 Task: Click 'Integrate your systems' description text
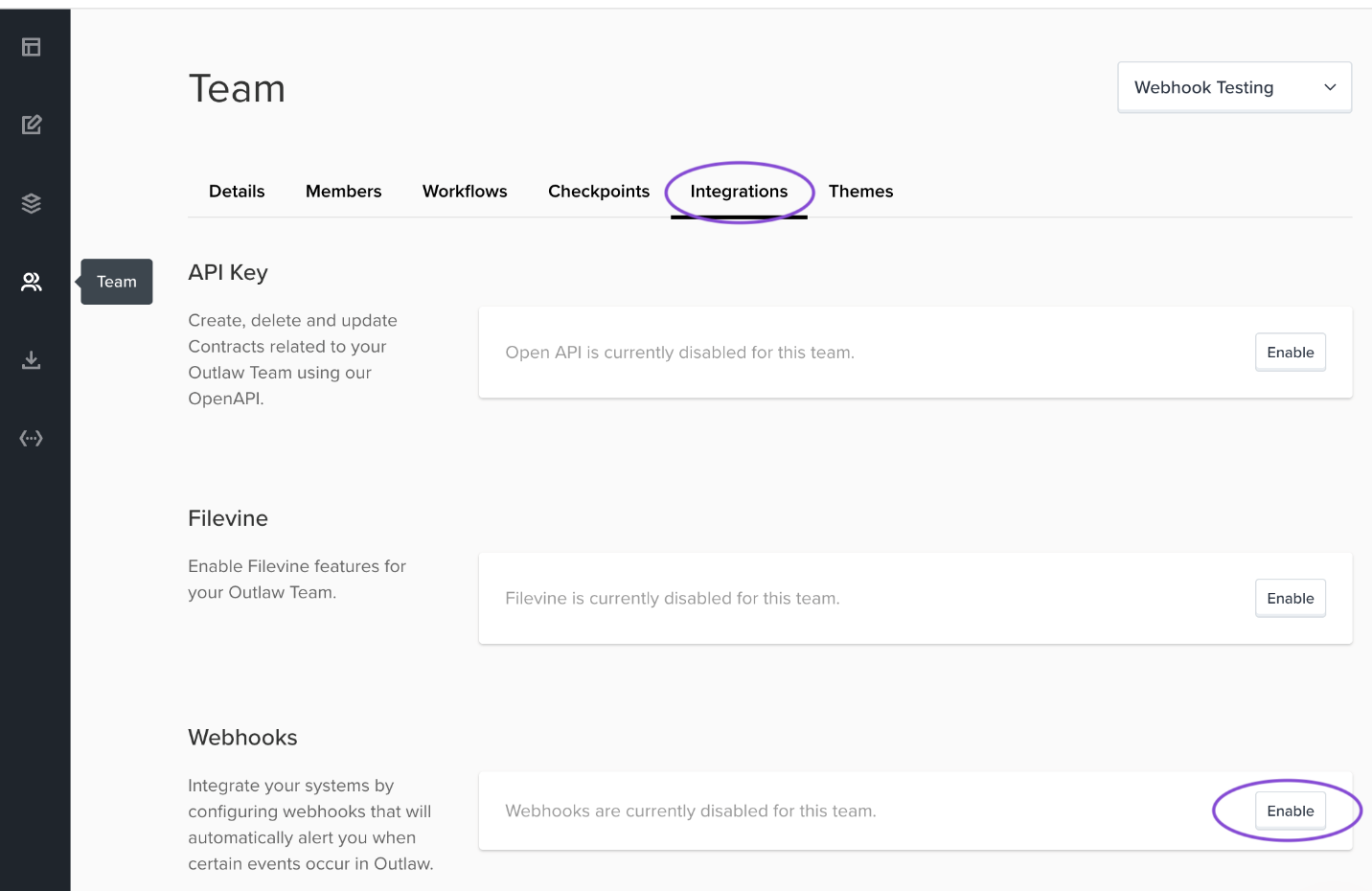click(310, 825)
